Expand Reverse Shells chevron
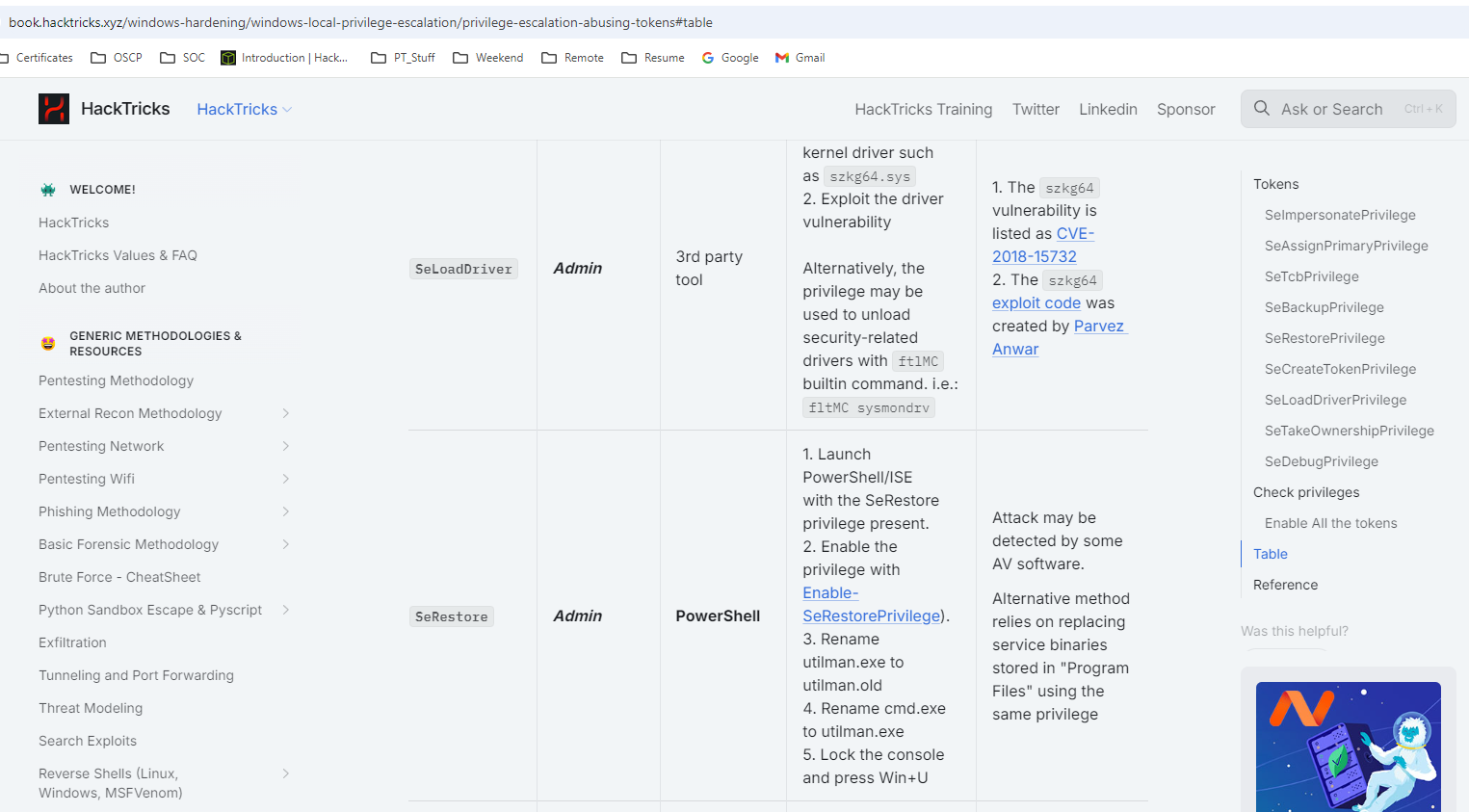1469x812 pixels. tap(286, 773)
